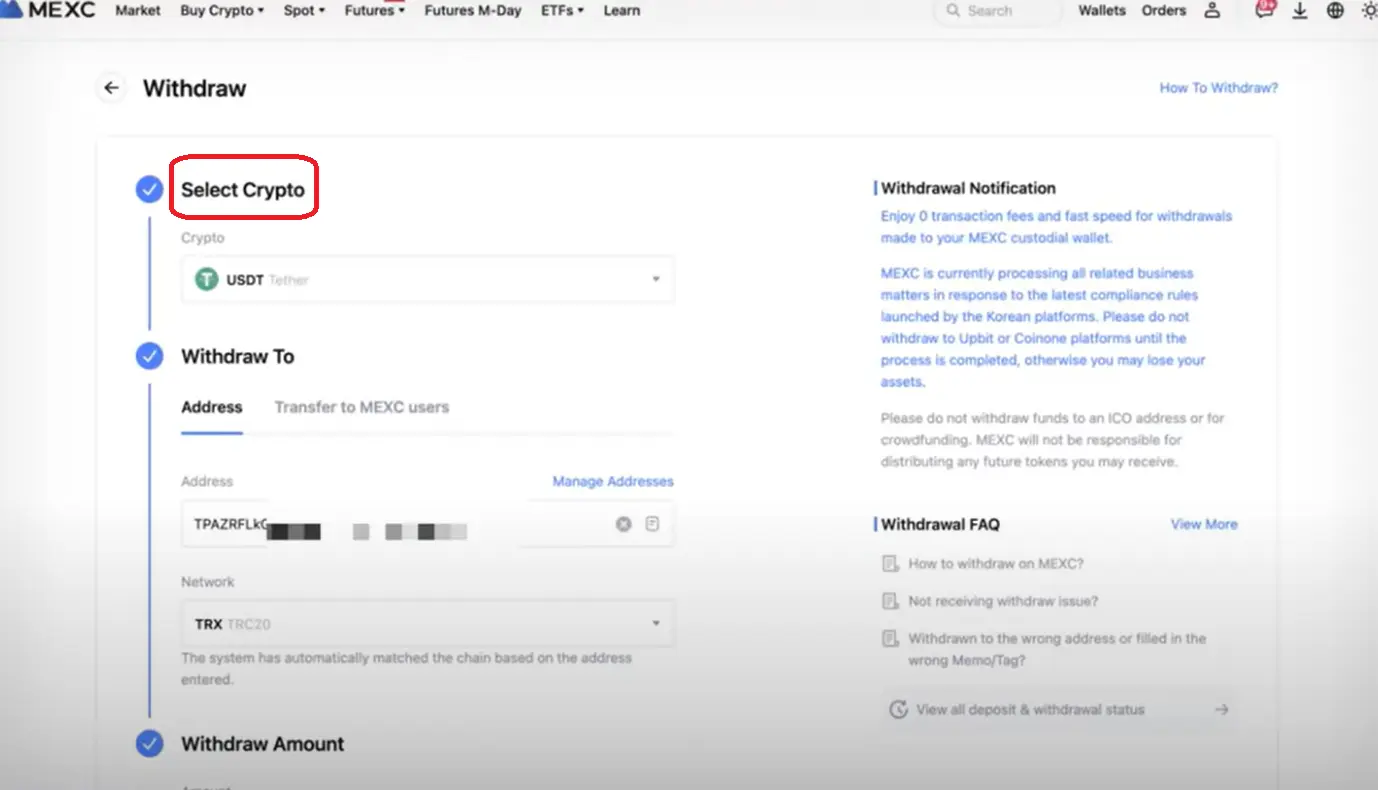Image resolution: width=1378 pixels, height=790 pixels.
Task: Expand the Futures menu
Action: click(x=374, y=11)
